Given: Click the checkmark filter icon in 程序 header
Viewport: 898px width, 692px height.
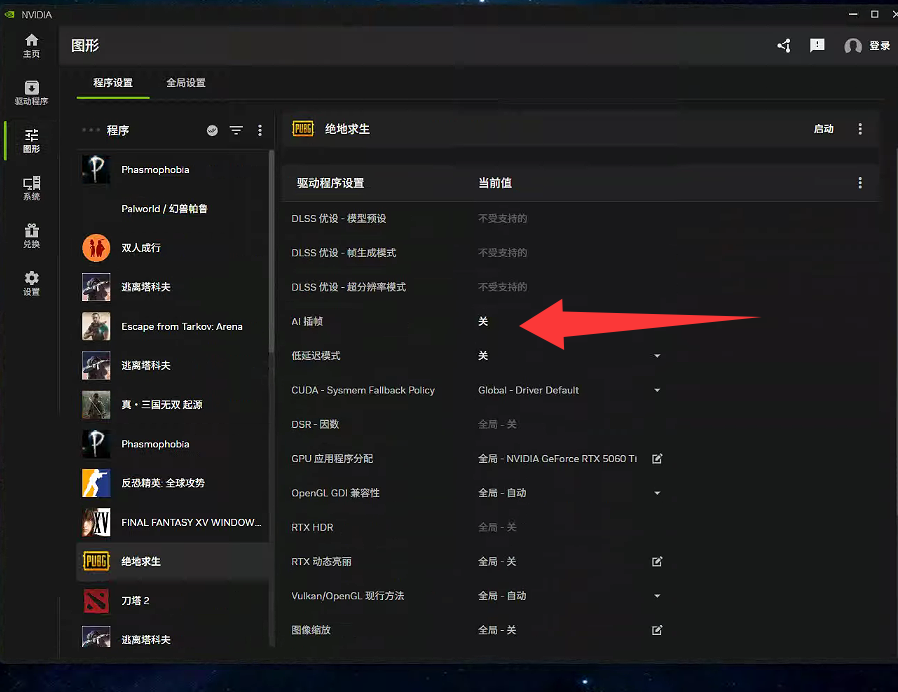Looking at the screenshot, I should click(212, 131).
